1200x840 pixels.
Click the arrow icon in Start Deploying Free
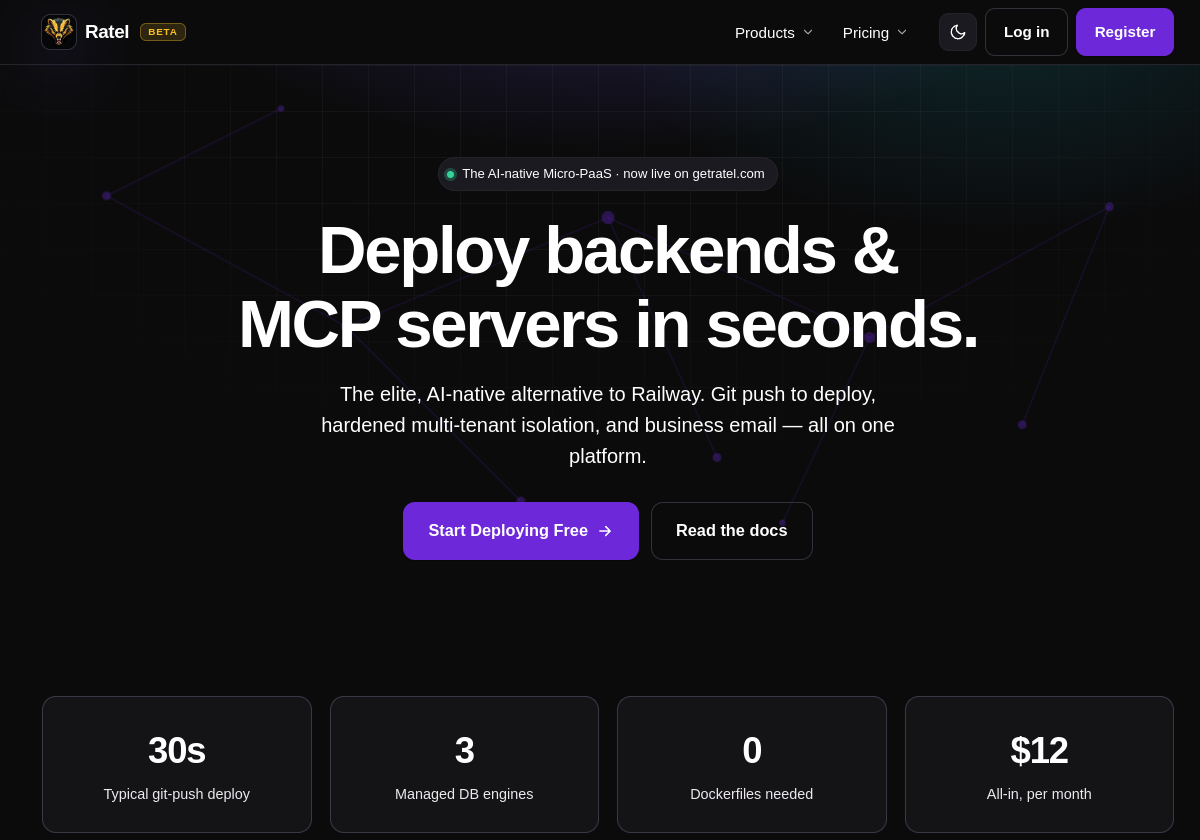(605, 531)
